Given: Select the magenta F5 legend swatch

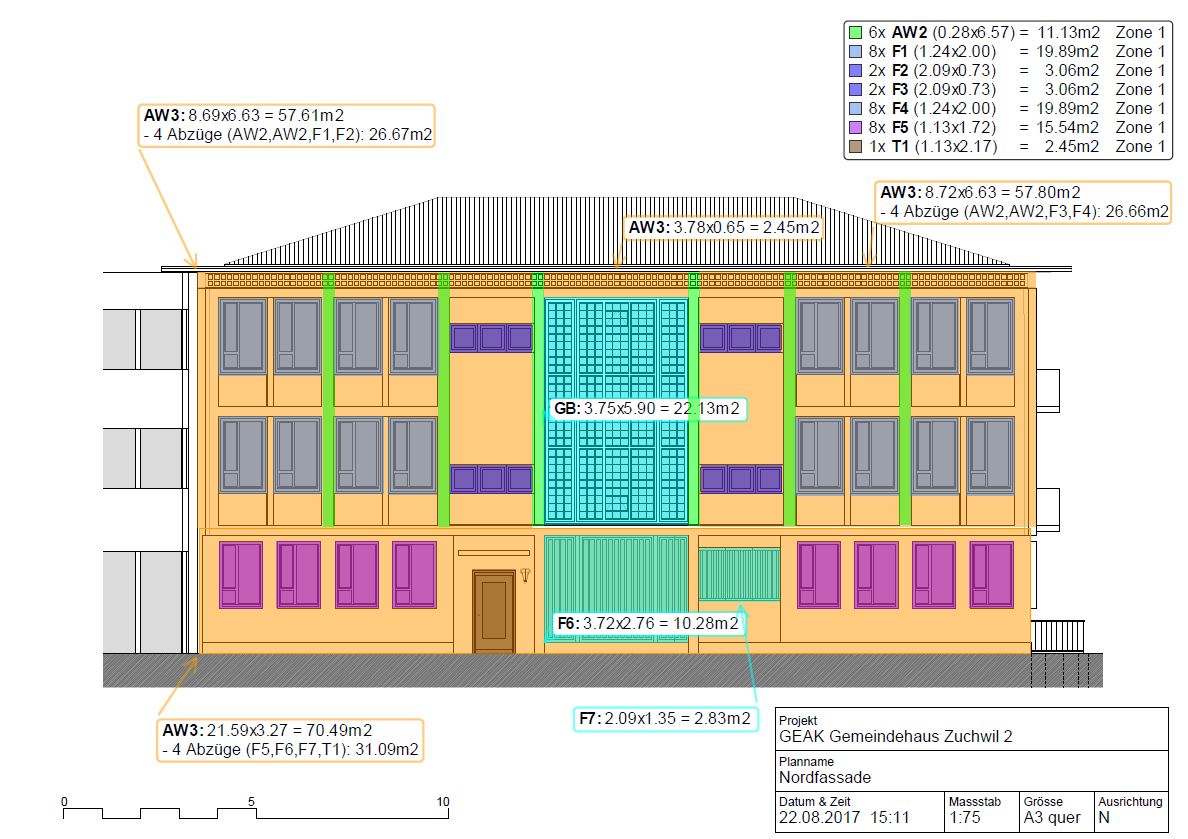Looking at the screenshot, I should click(x=854, y=128).
